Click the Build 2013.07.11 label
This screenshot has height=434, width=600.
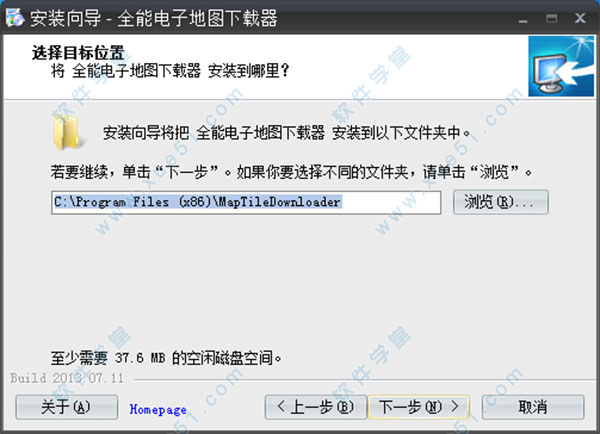(67, 378)
